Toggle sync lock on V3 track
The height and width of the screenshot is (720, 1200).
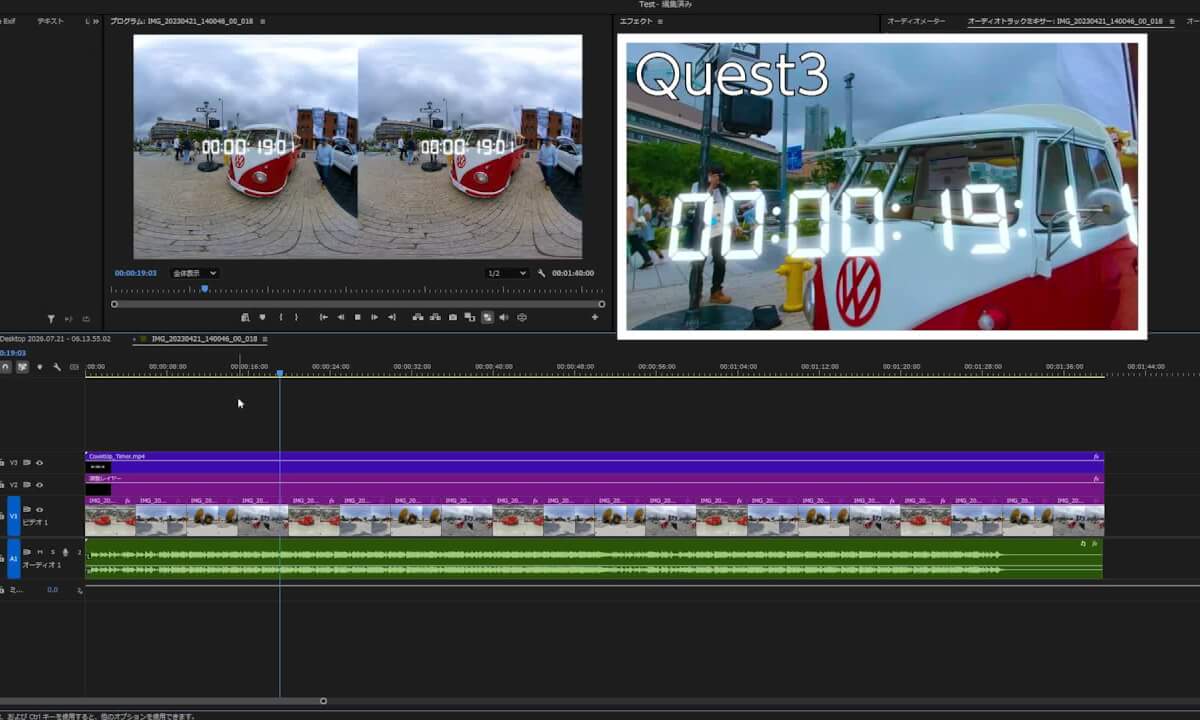point(27,463)
